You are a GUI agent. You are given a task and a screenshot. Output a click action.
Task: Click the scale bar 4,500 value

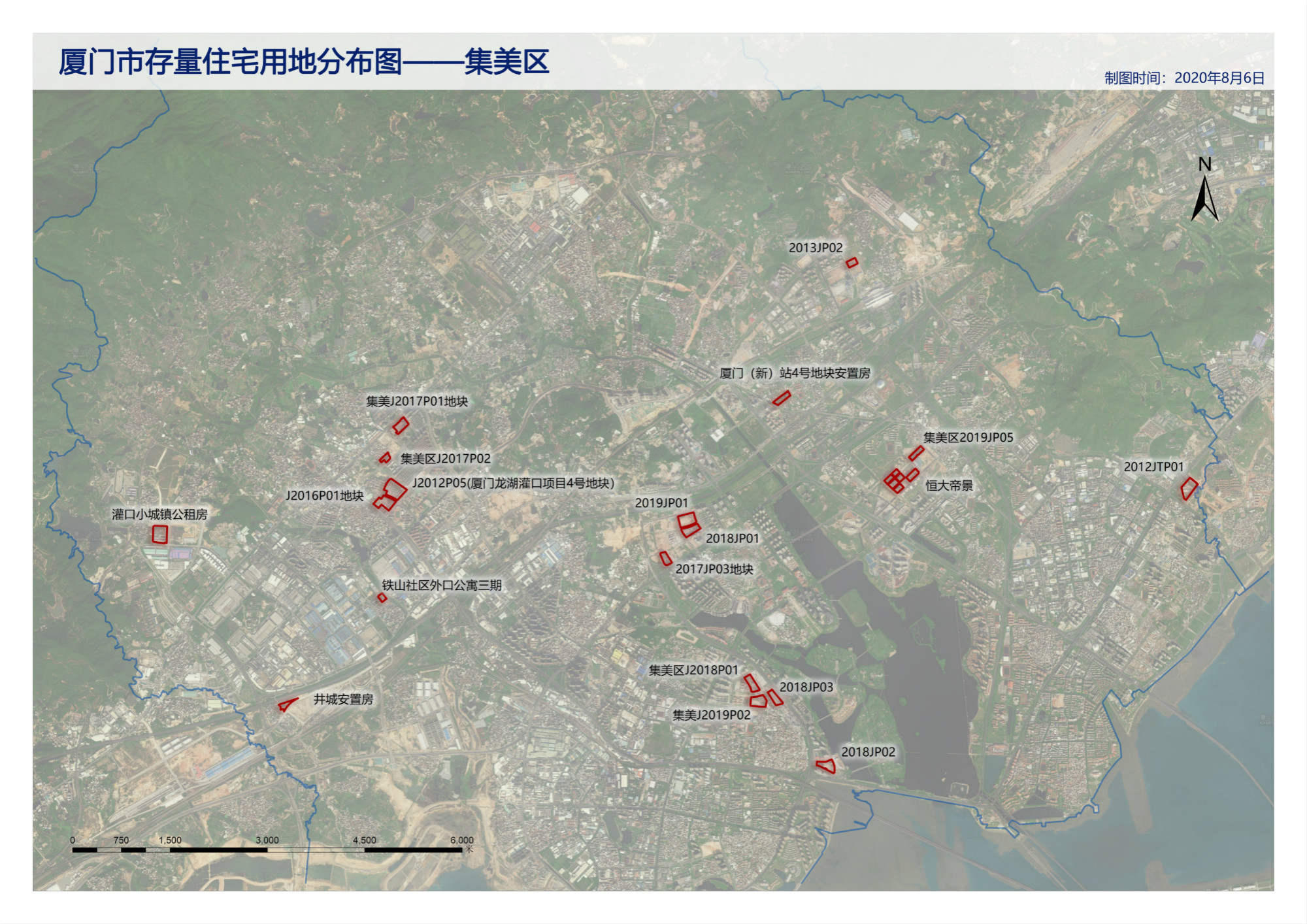pos(364,840)
